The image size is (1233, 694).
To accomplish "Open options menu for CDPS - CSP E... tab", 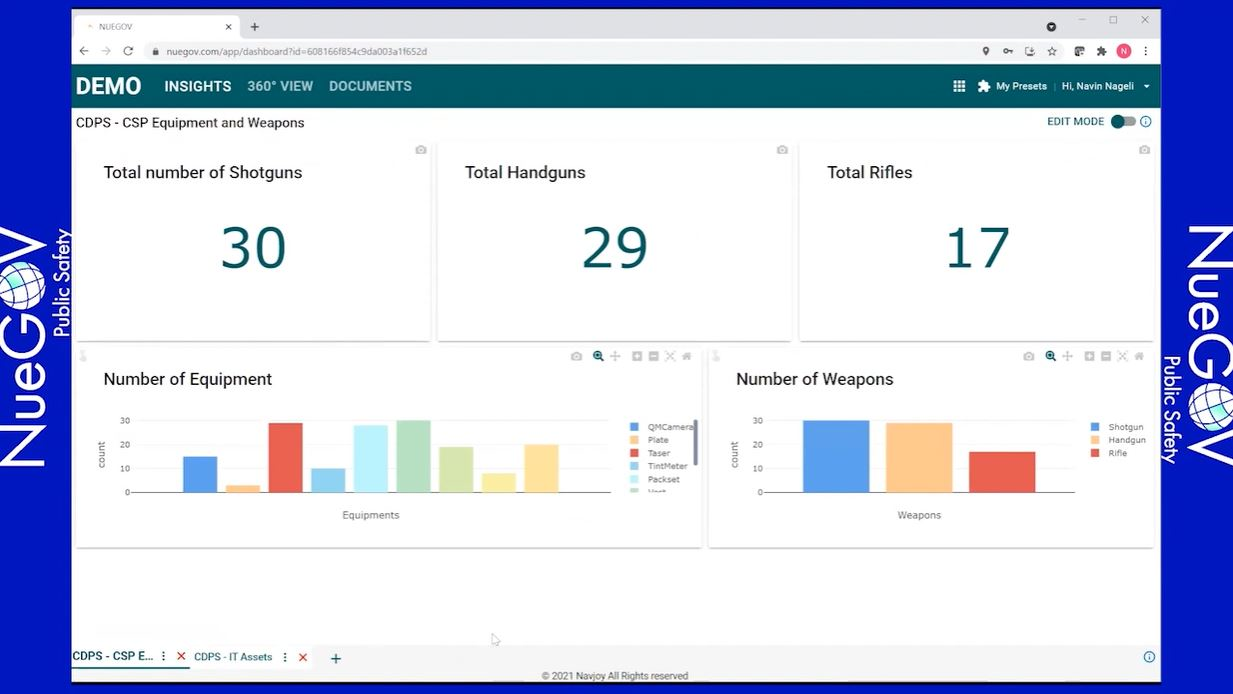I will [164, 657].
